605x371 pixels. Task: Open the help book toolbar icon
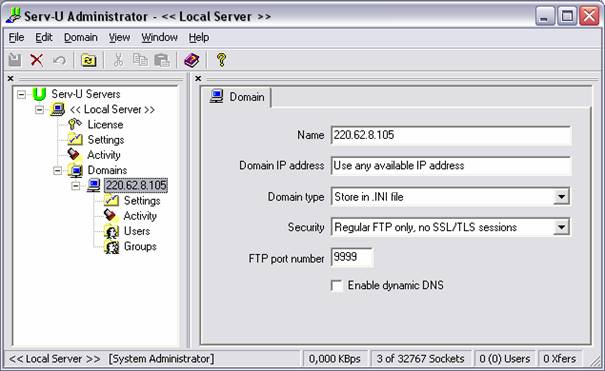click(x=192, y=60)
